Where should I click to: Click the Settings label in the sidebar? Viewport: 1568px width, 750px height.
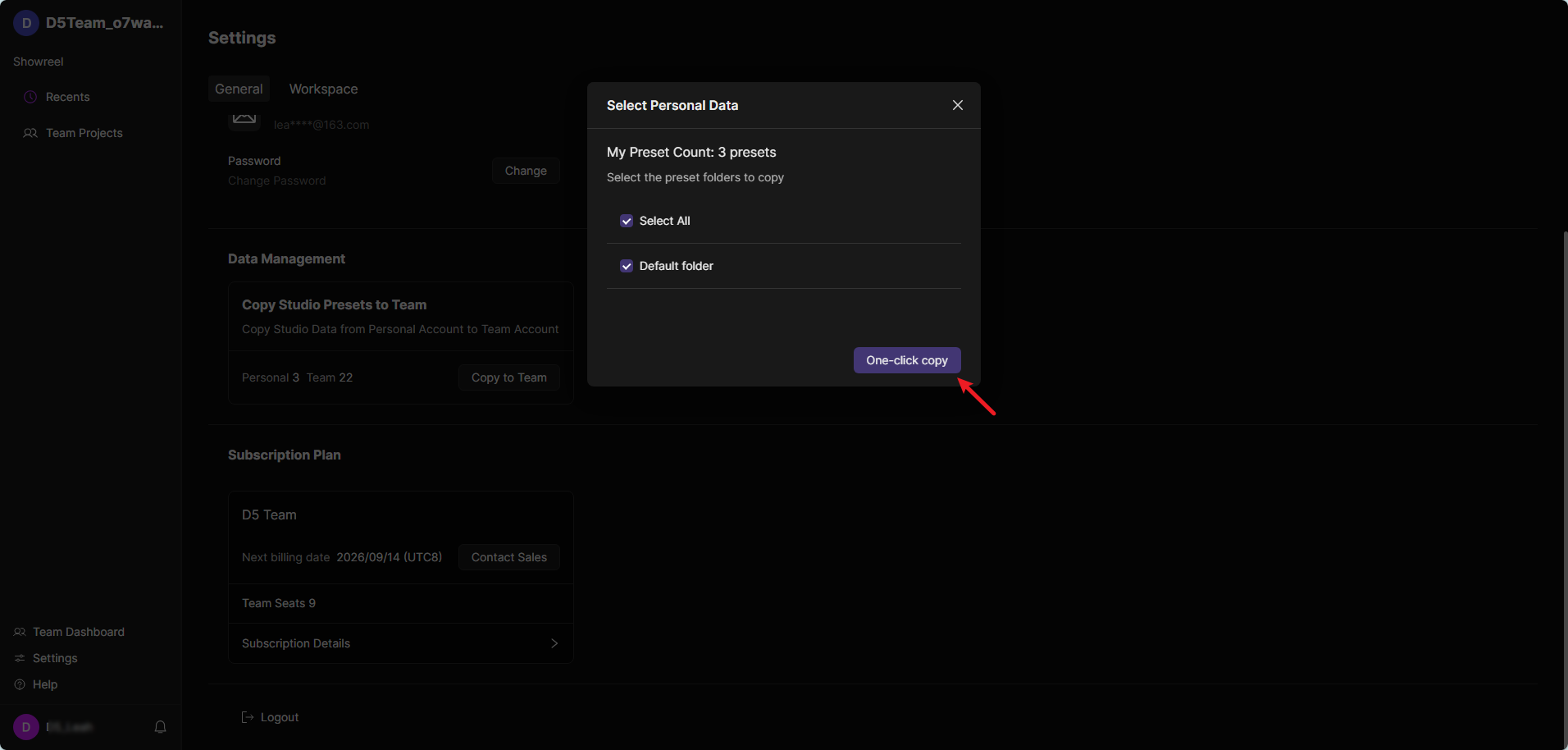[55, 658]
